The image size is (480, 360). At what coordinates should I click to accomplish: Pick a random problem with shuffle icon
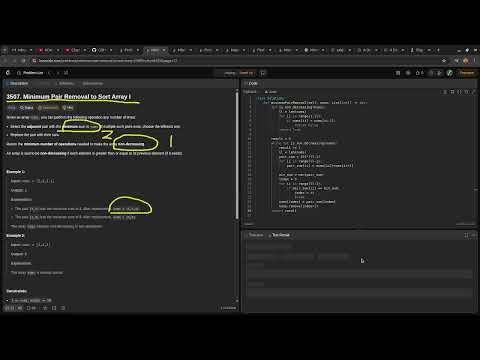click(66, 73)
